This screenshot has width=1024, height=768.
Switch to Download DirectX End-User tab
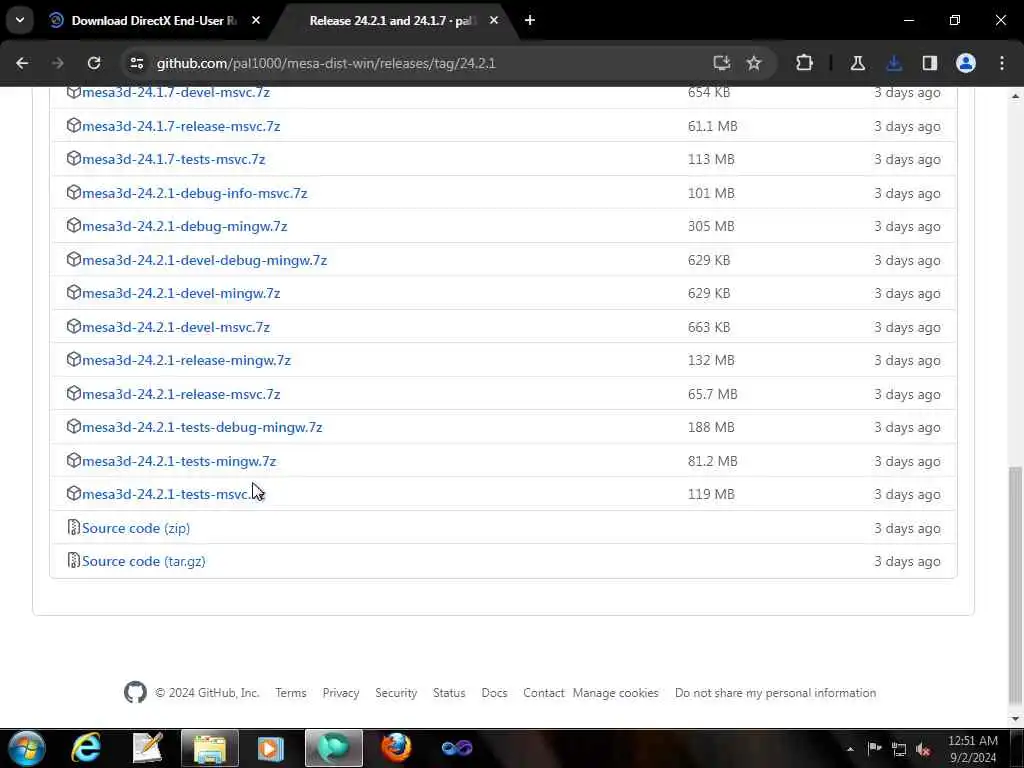click(153, 20)
